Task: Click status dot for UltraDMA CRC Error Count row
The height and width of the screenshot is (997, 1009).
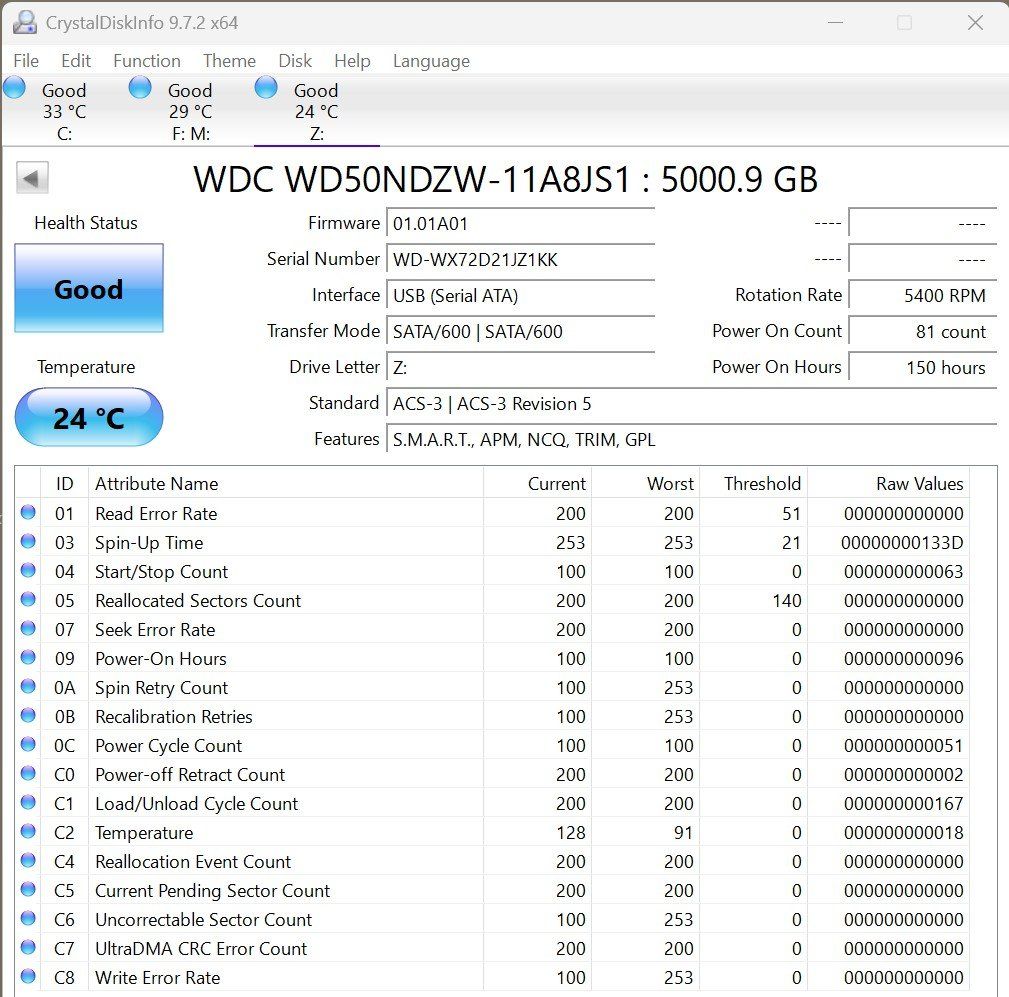Action: (28, 947)
